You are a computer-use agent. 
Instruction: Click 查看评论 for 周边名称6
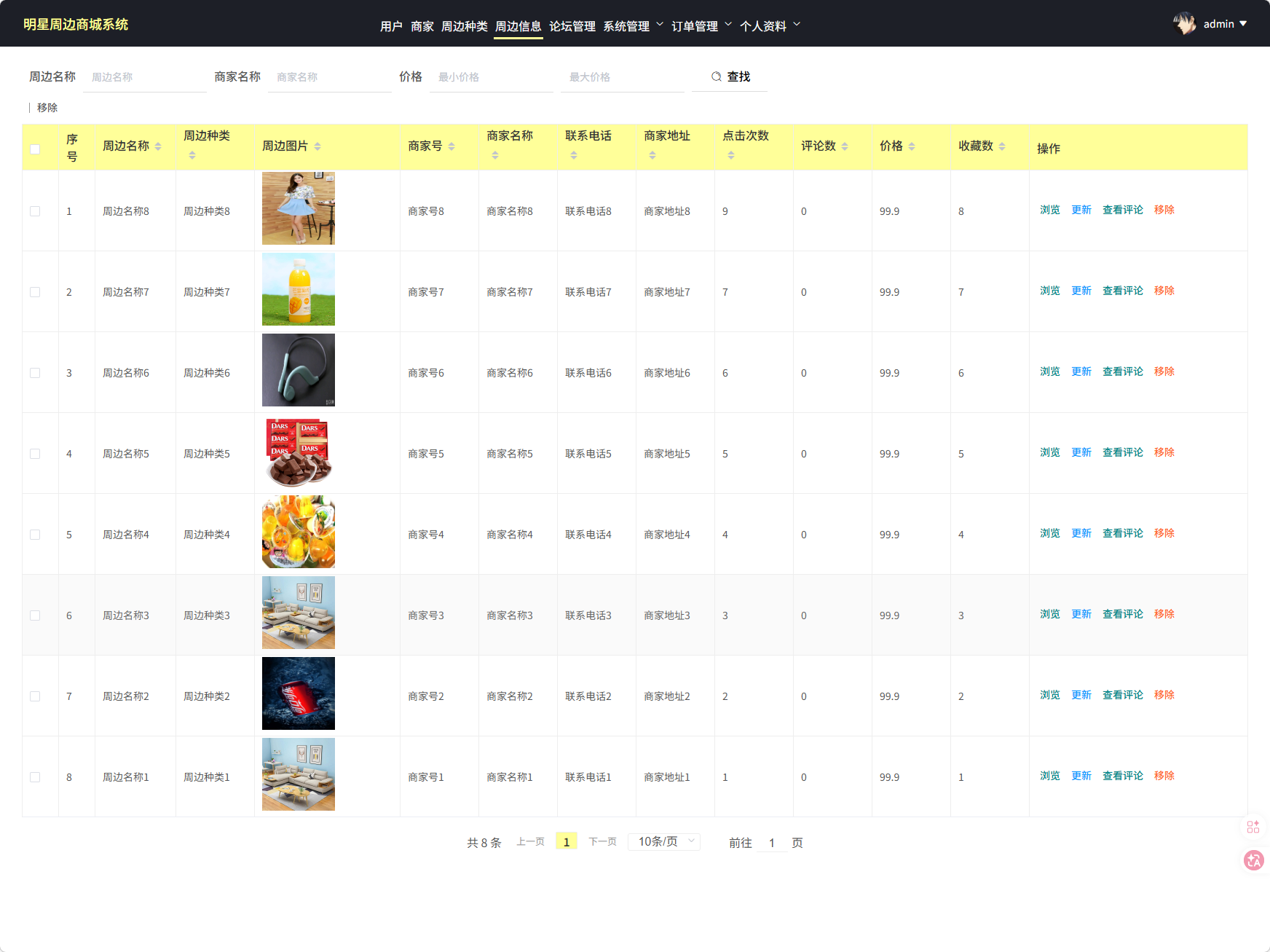[x=1123, y=371]
